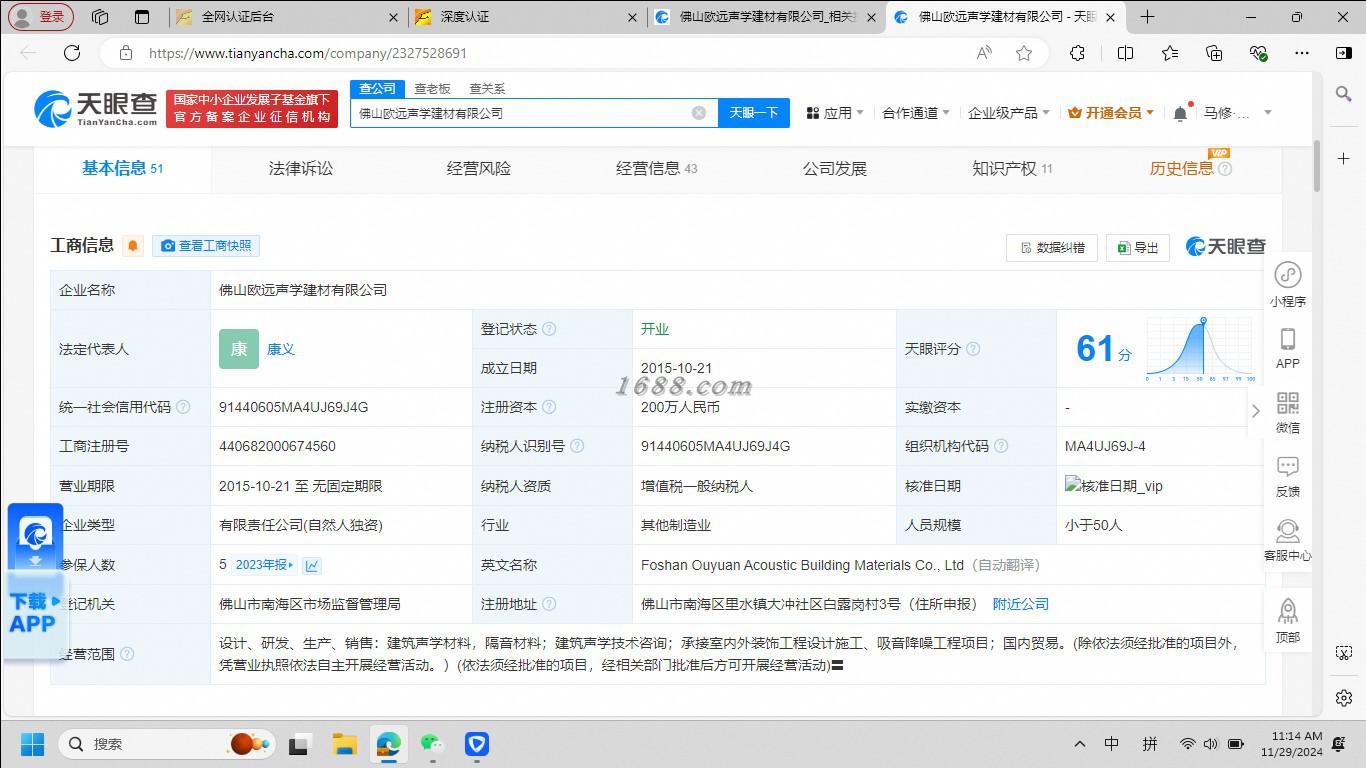Expand the 应用 dropdown menu
This screenshot has height=768, width=1366.
point(835,113)
